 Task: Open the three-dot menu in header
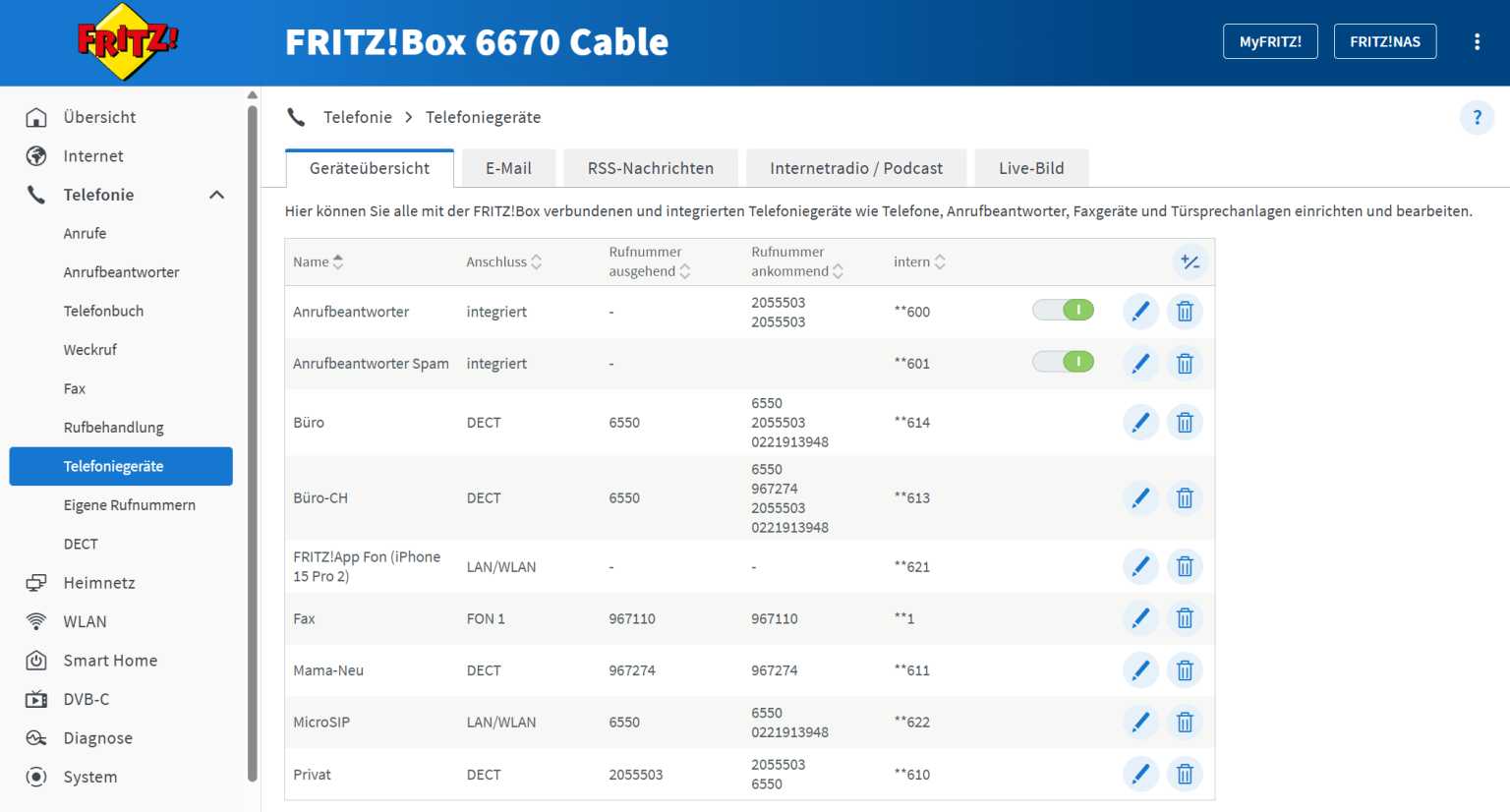pos(1477,42)
